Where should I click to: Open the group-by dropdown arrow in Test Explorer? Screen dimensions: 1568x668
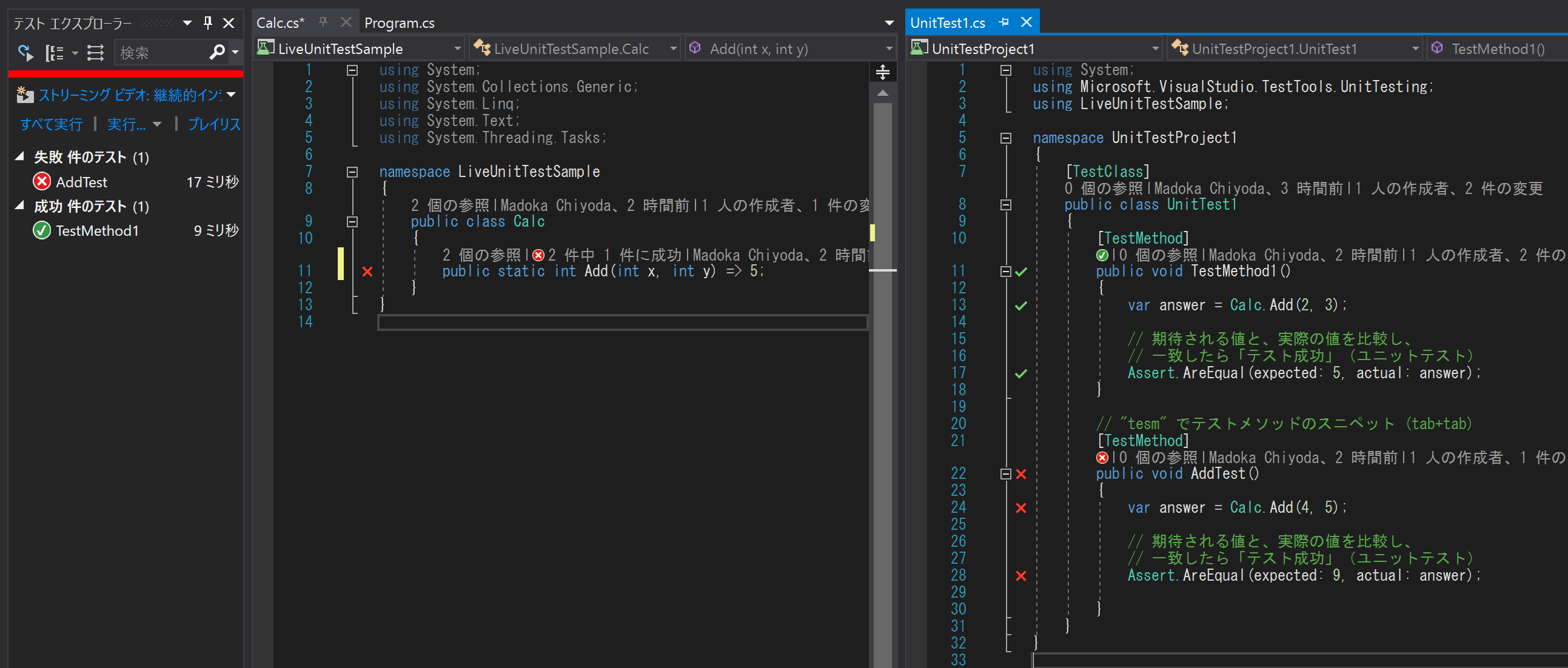pos(75,53)
